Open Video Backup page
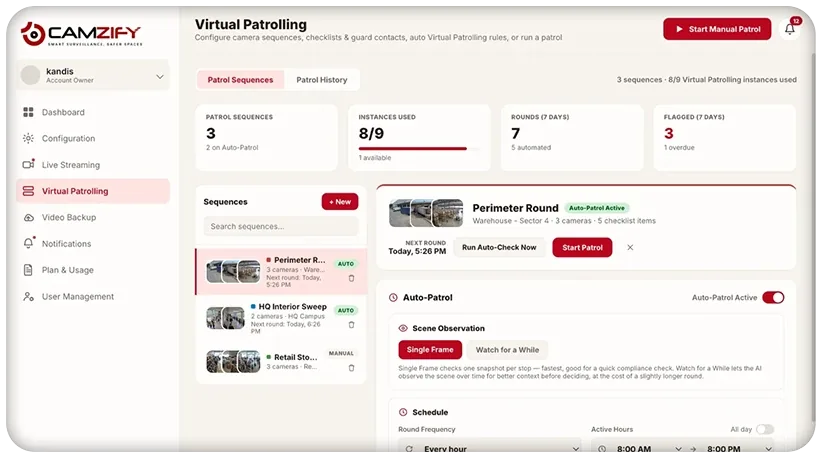This screenshot has height=462, width=821. tap(93, 217)
